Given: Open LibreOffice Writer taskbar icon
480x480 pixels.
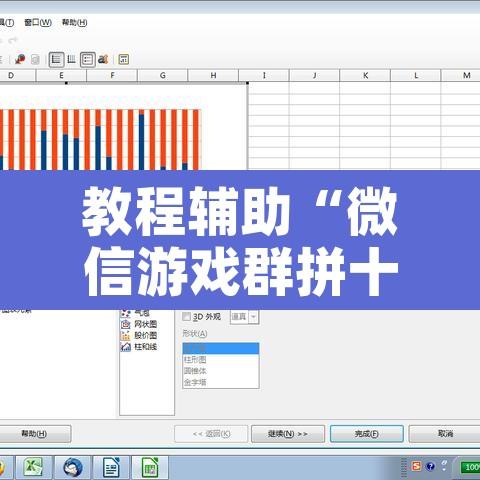Looking at the screenshot, I should (111, 467).
